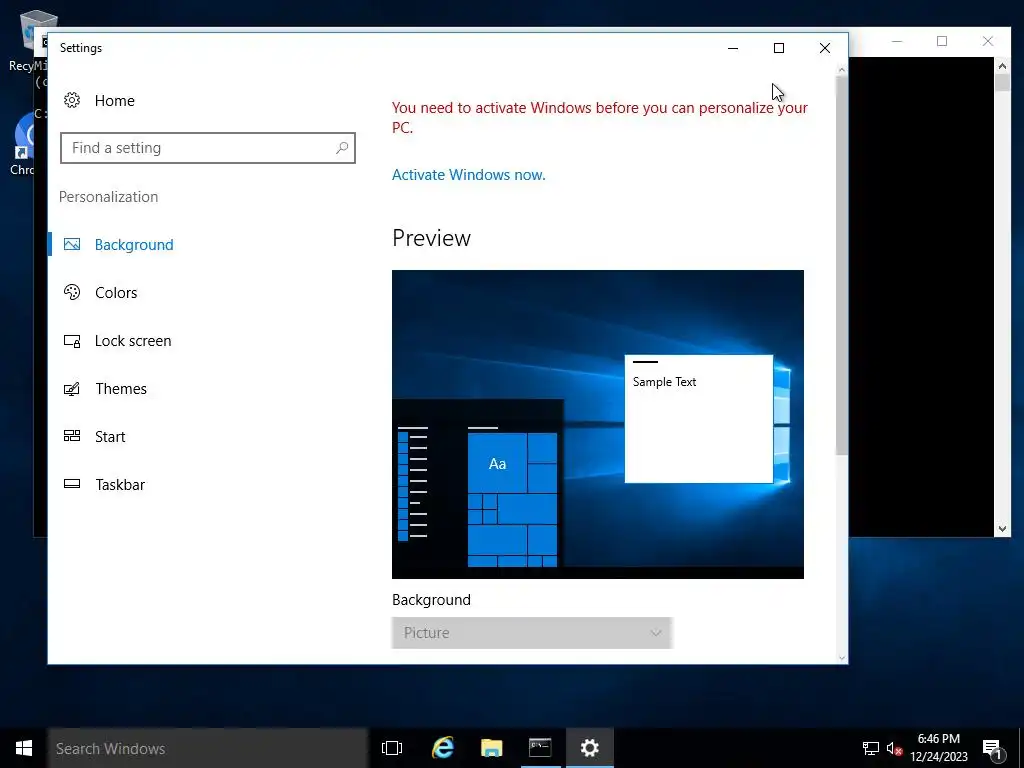Click the taskbar clock and date

[x=938, y=748]
